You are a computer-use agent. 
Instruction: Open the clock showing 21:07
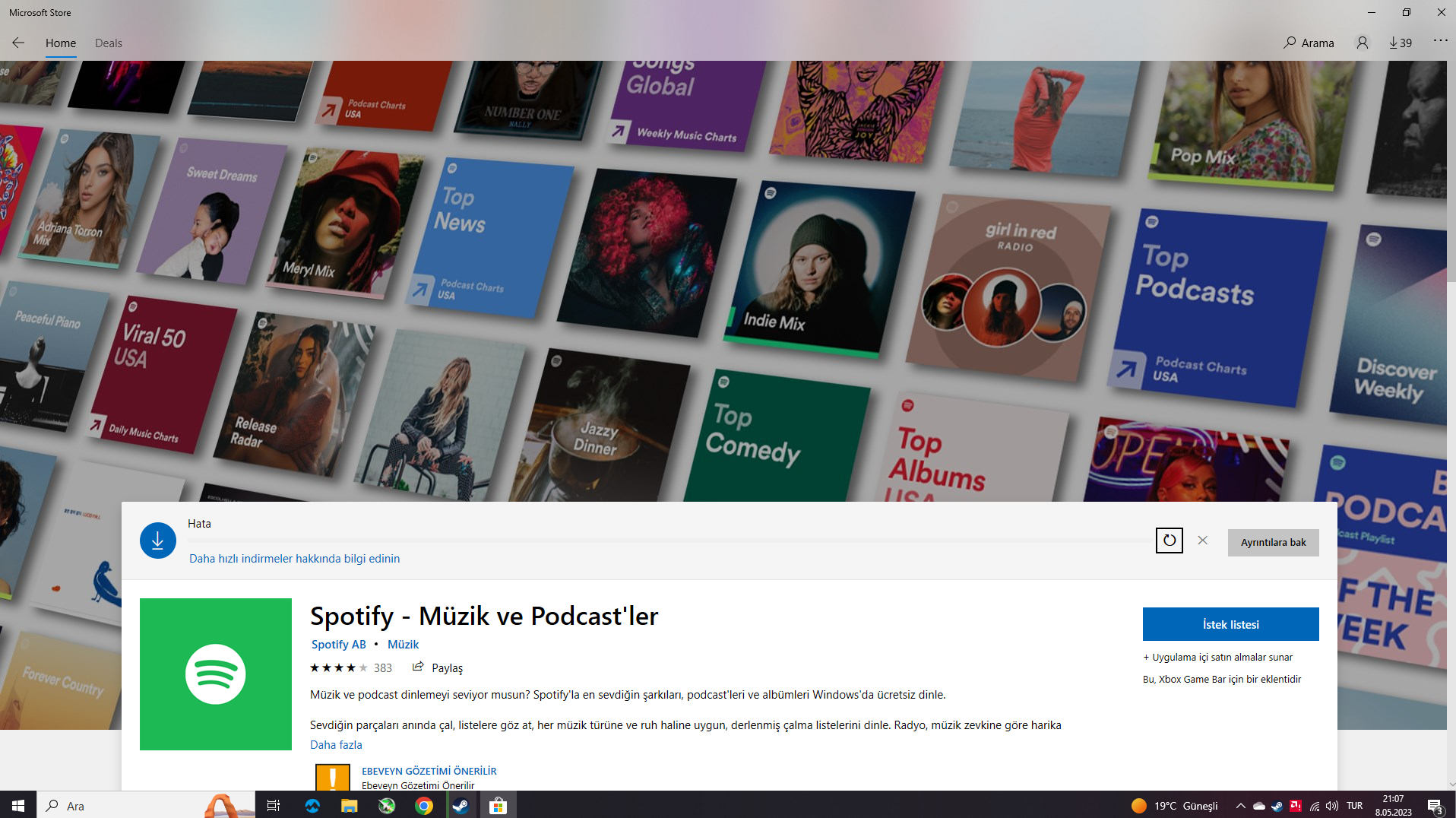[1394, 806]
